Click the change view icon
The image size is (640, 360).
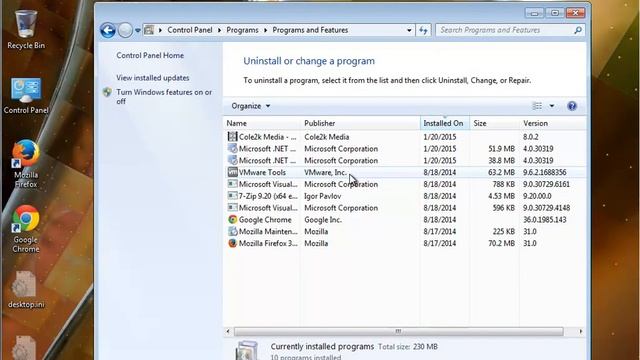[x=537, y=106]
